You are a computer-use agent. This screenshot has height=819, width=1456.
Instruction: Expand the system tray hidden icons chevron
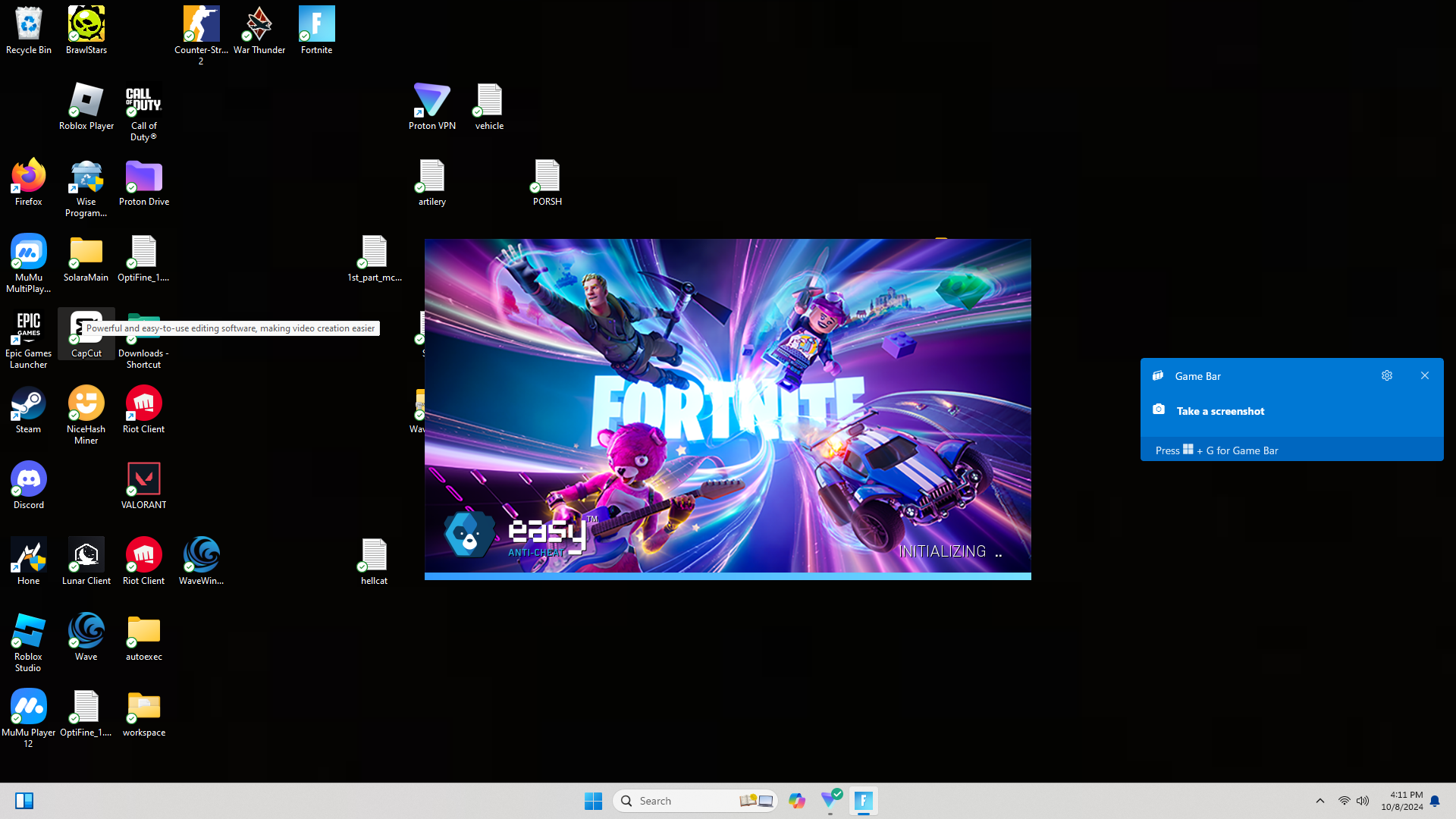pos(1320,801)
